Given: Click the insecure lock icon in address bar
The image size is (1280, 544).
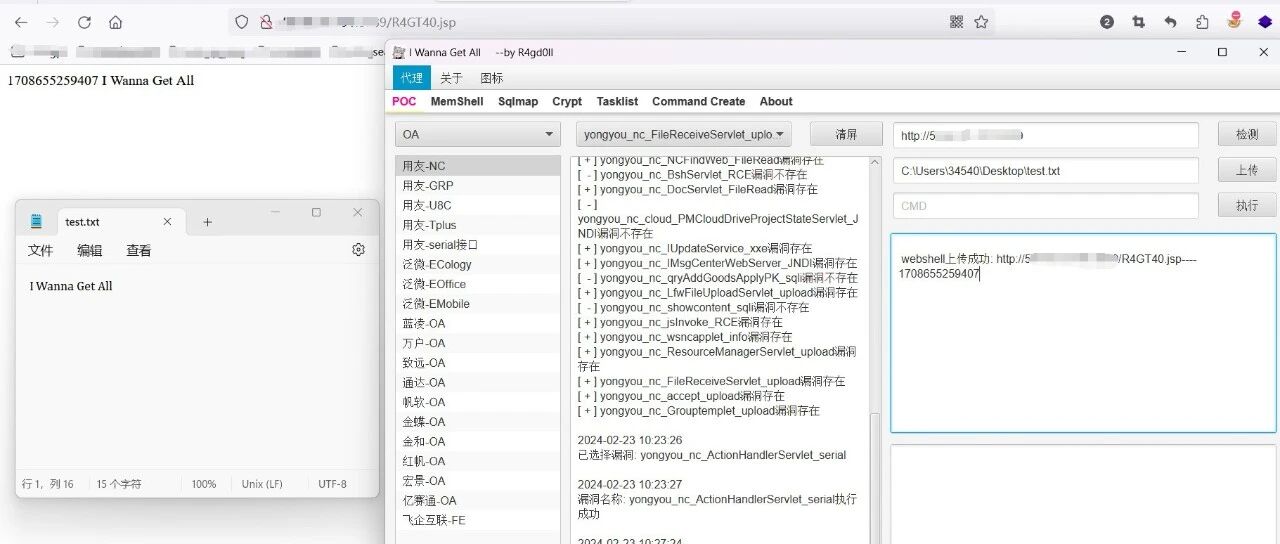Looking at the screenshot, I should click(267, 22).
